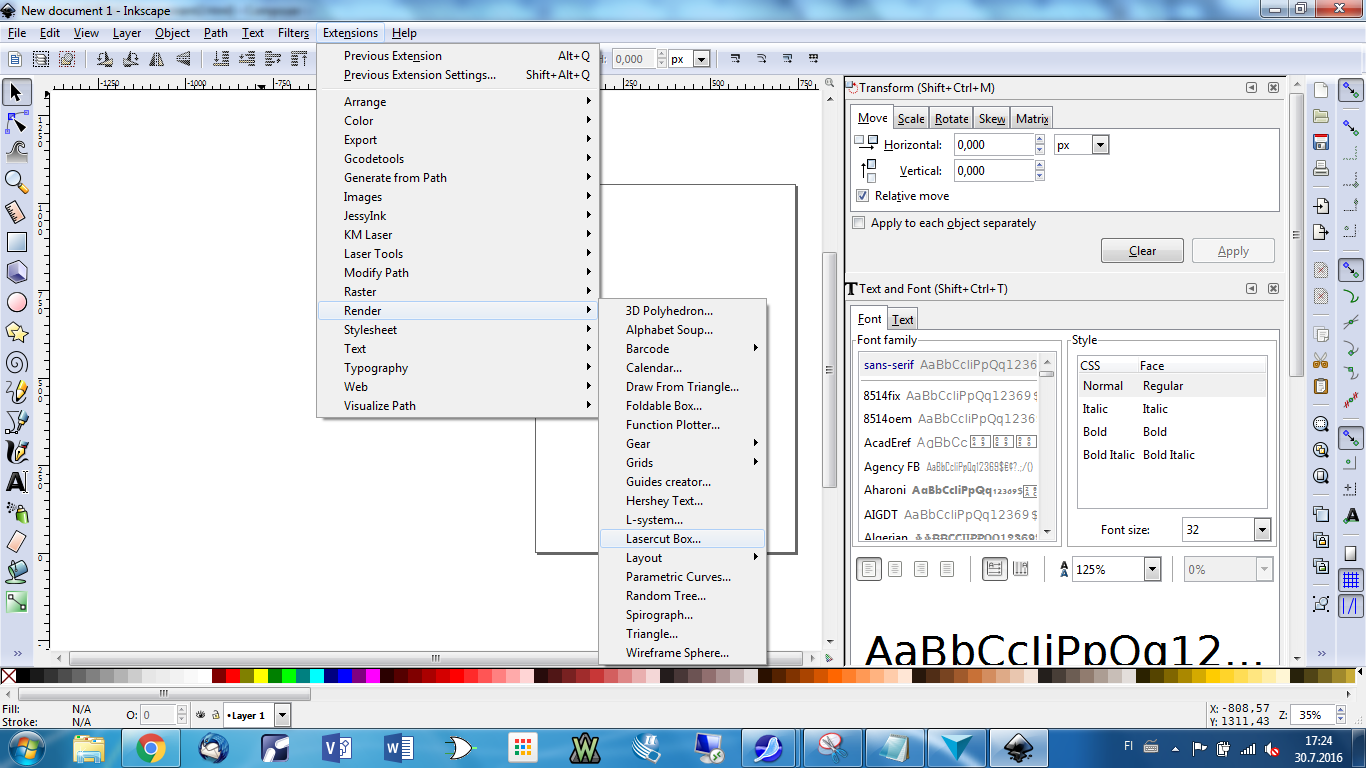
Task: Click the Zoom percentage field
Action: pyautogui.click(x=1312, y=715)
